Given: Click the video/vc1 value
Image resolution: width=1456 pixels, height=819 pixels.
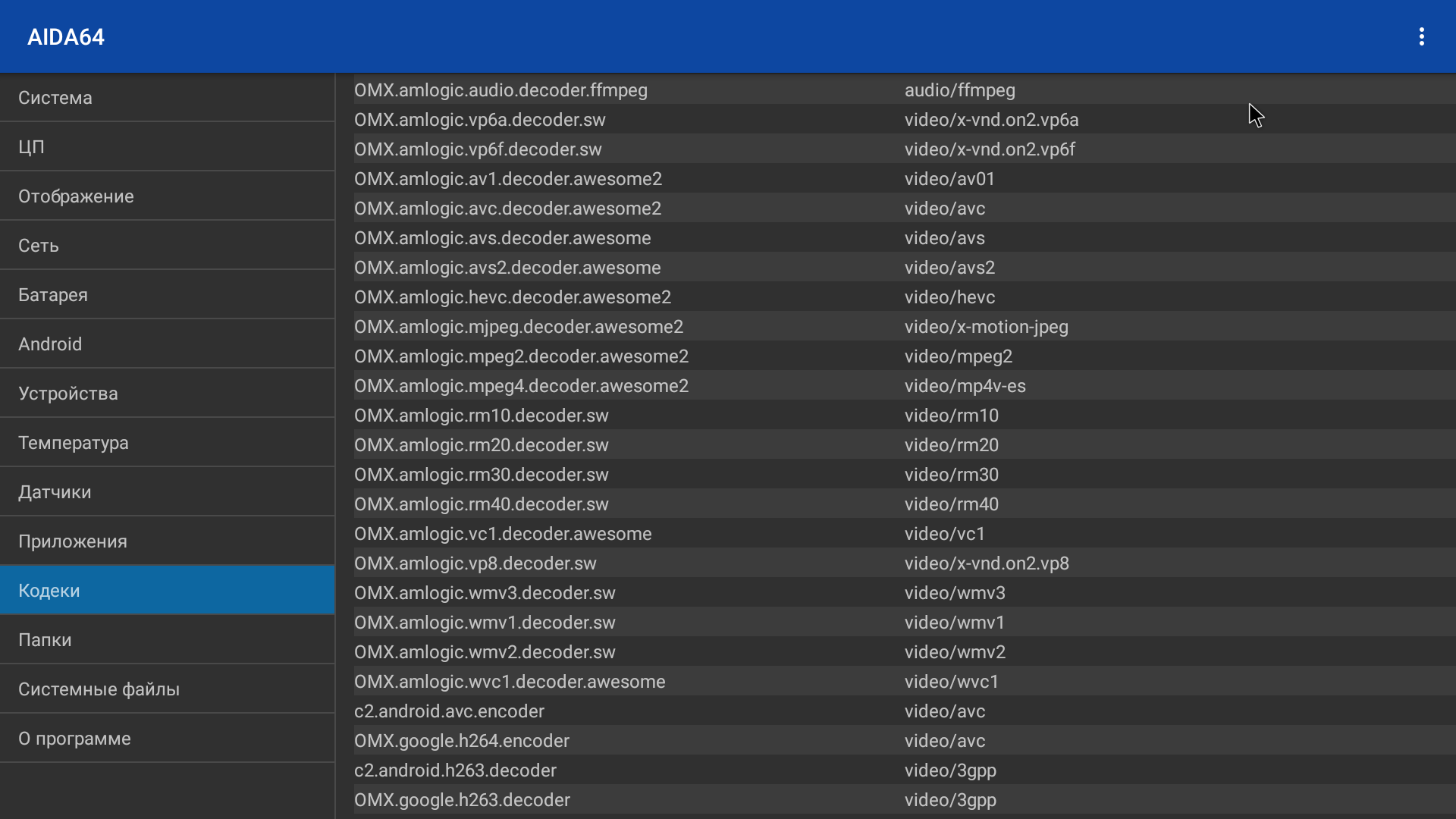Looking at the screenshot, I should coord(944,534).
